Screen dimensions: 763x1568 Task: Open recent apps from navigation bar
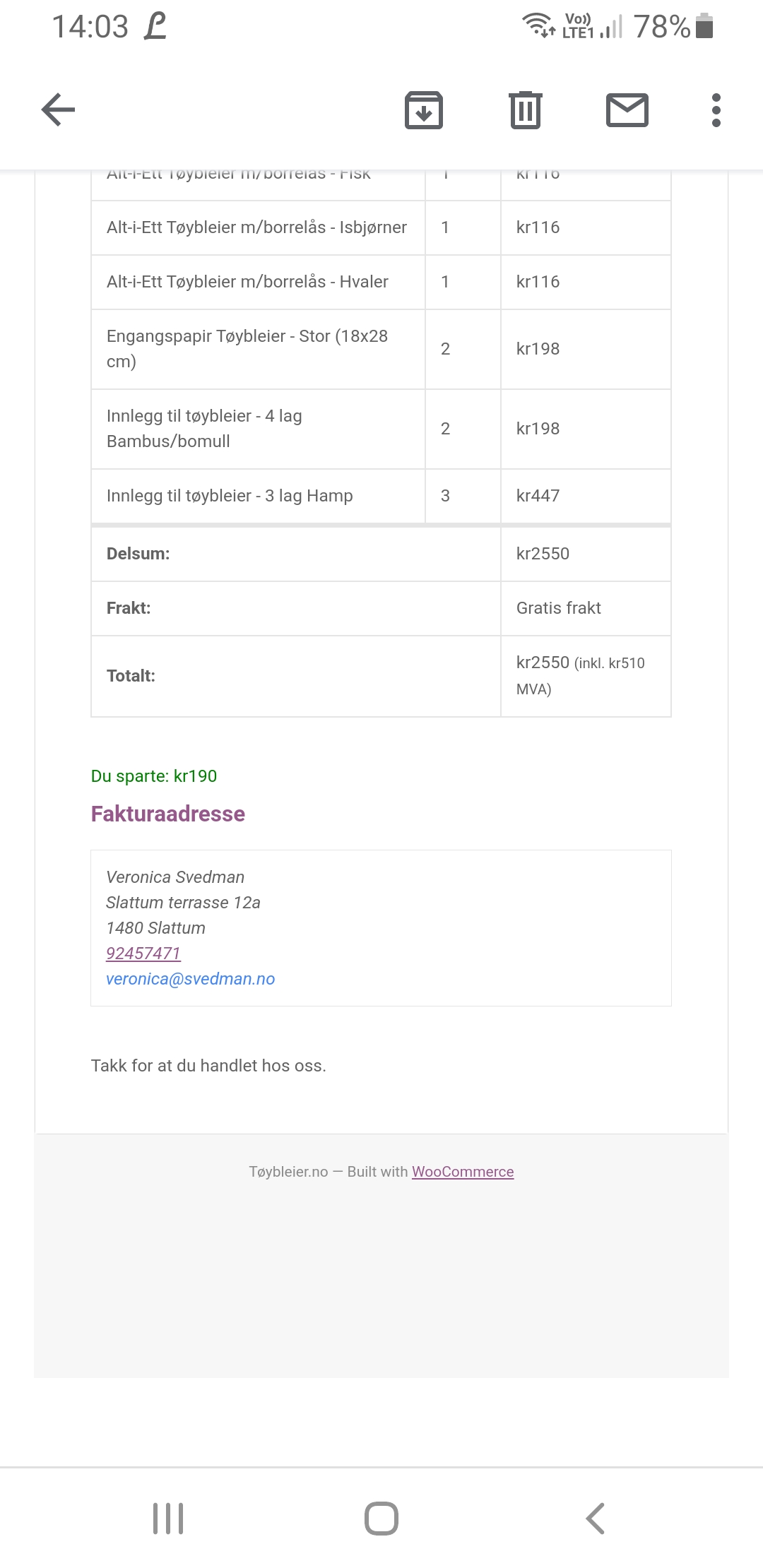coord(168,1519)
